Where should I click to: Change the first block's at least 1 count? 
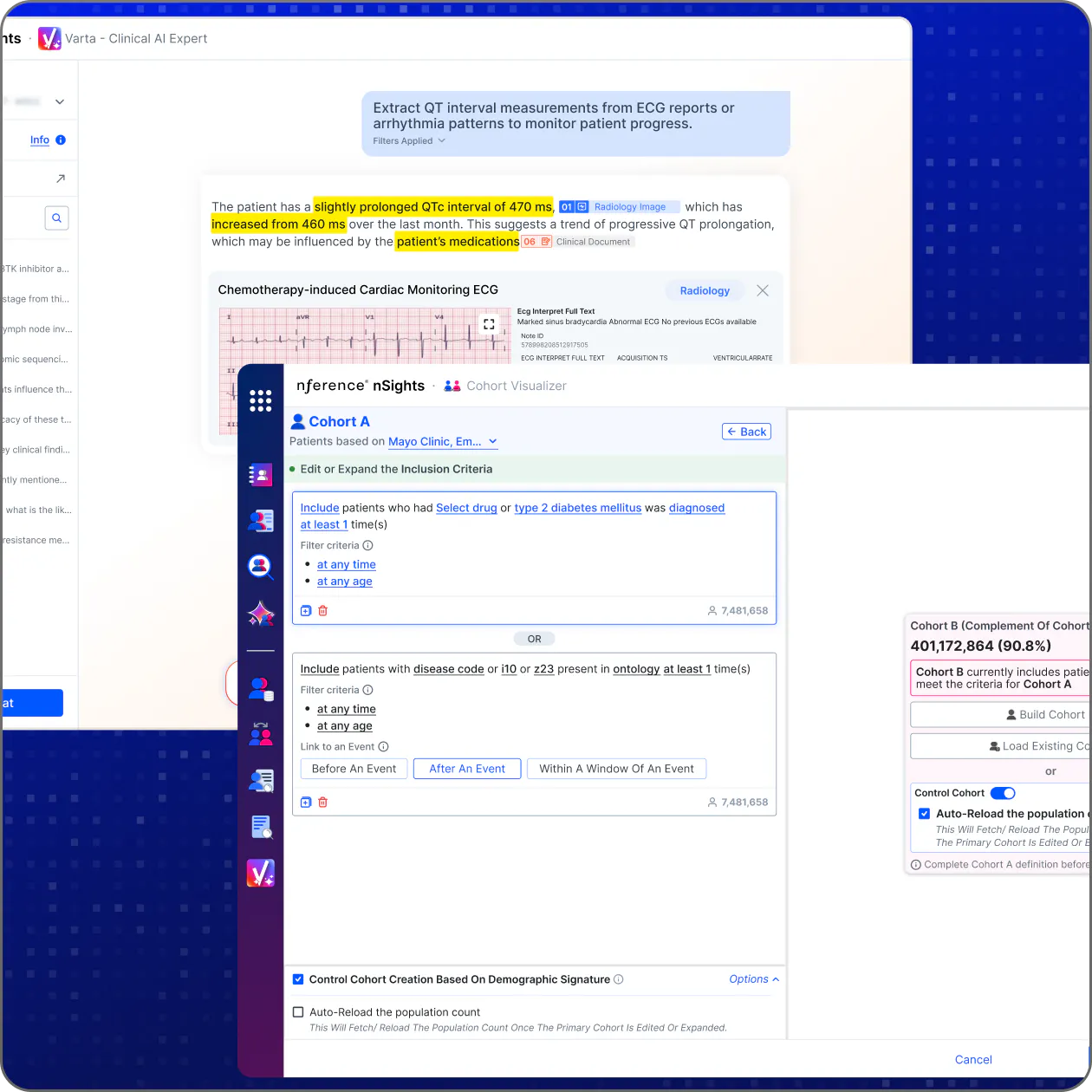pos(324,524)
